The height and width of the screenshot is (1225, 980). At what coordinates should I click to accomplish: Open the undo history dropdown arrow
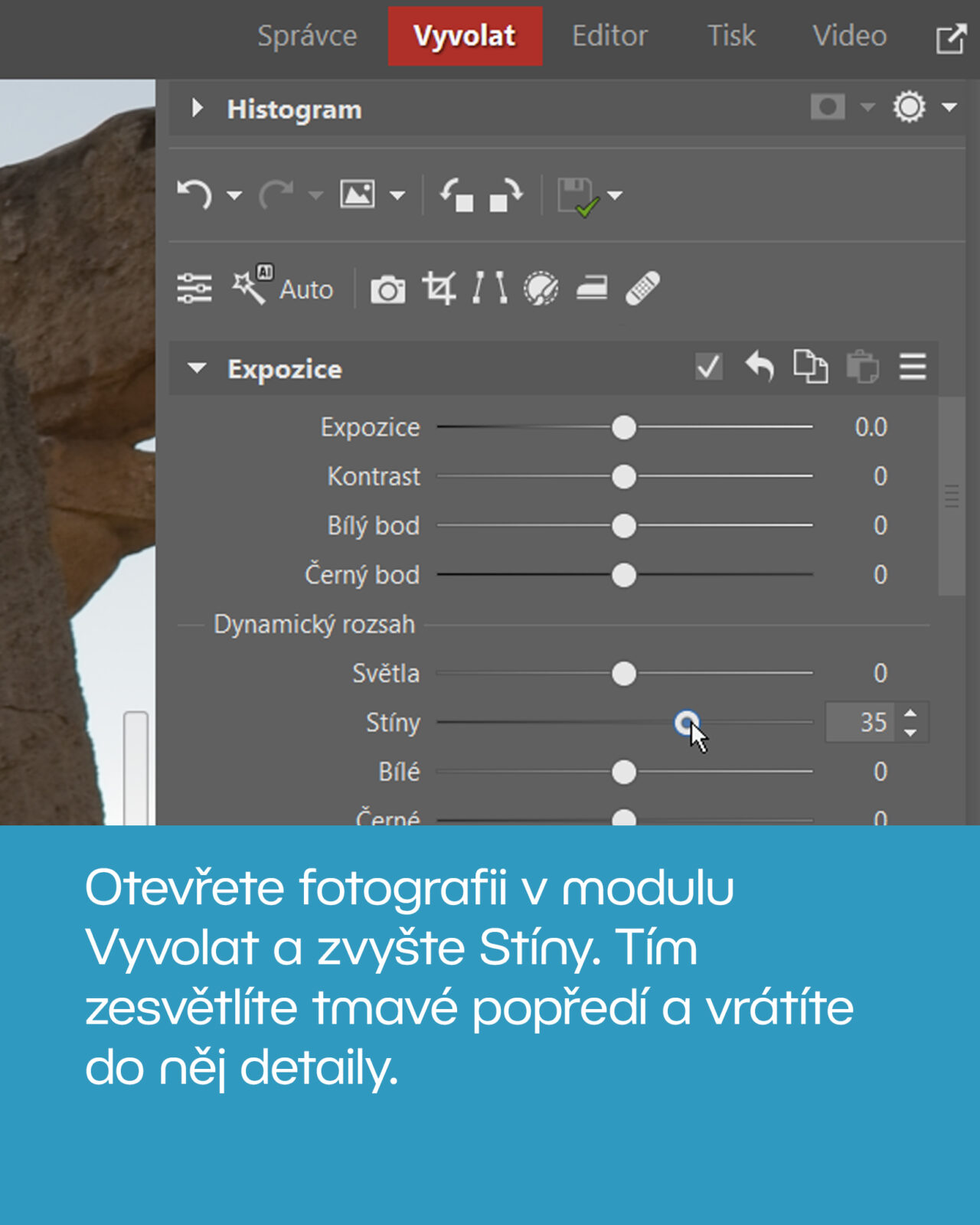coord(235,195)
